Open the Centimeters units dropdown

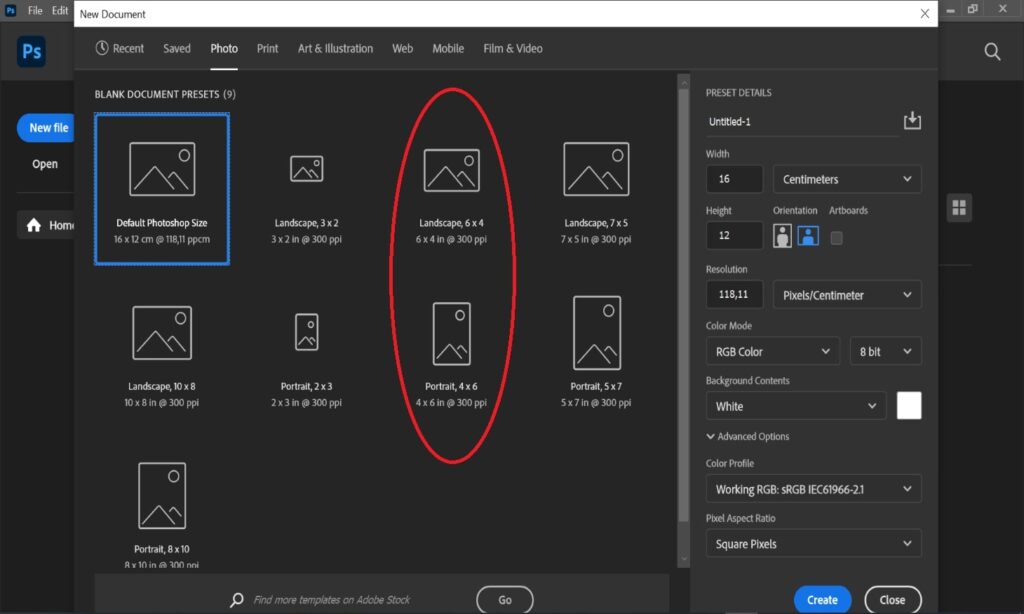tap(846, 180)
